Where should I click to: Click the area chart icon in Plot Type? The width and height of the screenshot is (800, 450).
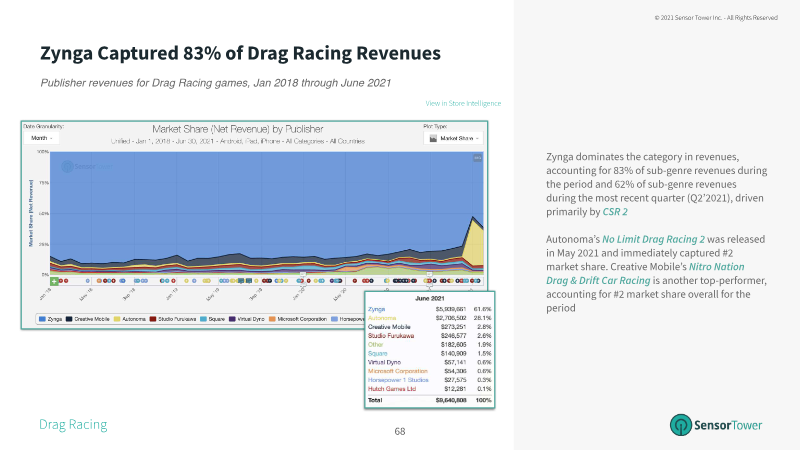tap(433, 138)
